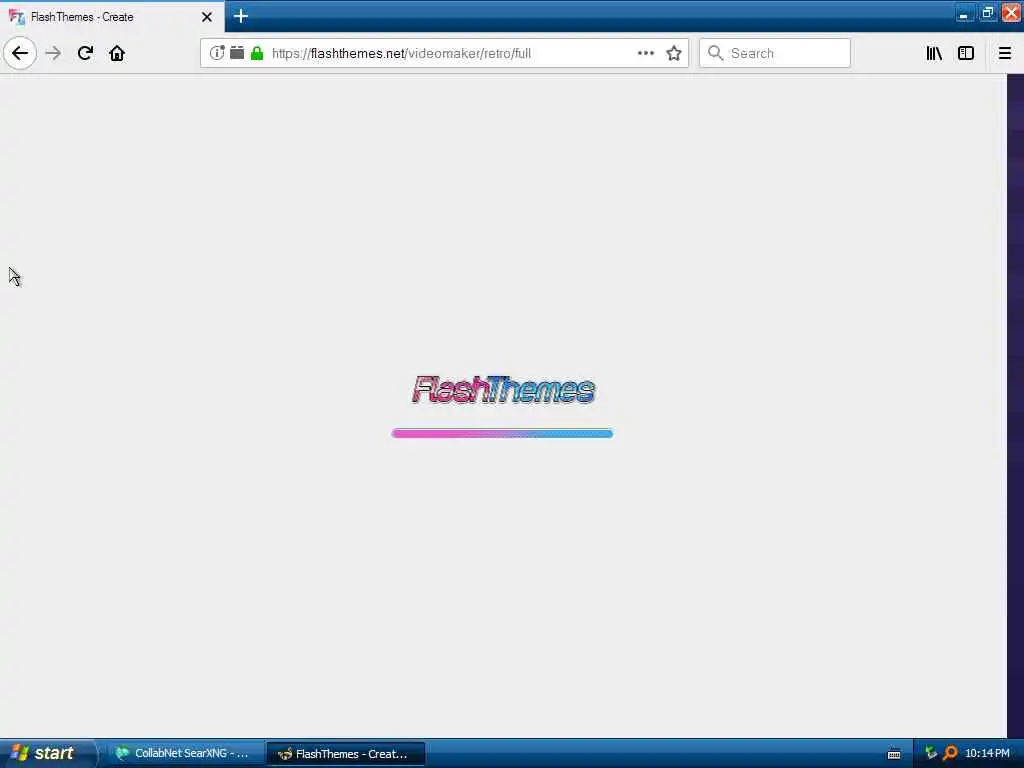
Task: Open the Firefox hamburger menu
Action: 1004,53
